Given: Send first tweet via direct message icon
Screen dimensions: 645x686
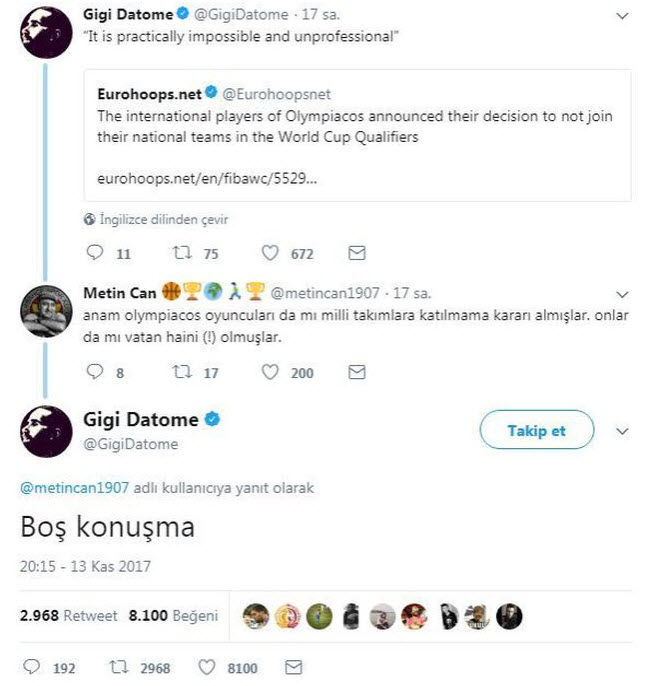Looking at the screenshot, I should [357, 254].
